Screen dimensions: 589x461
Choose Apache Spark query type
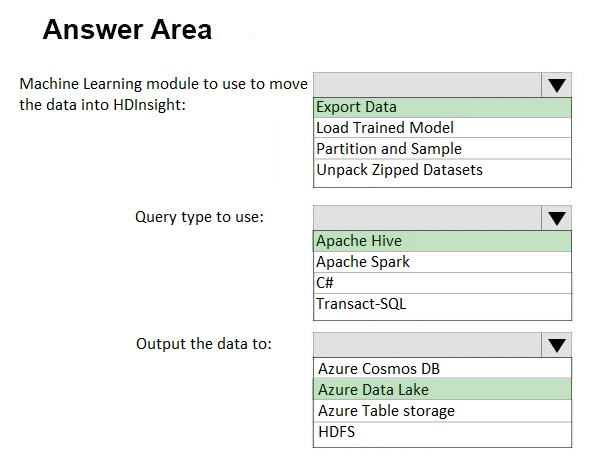[442, 262]
